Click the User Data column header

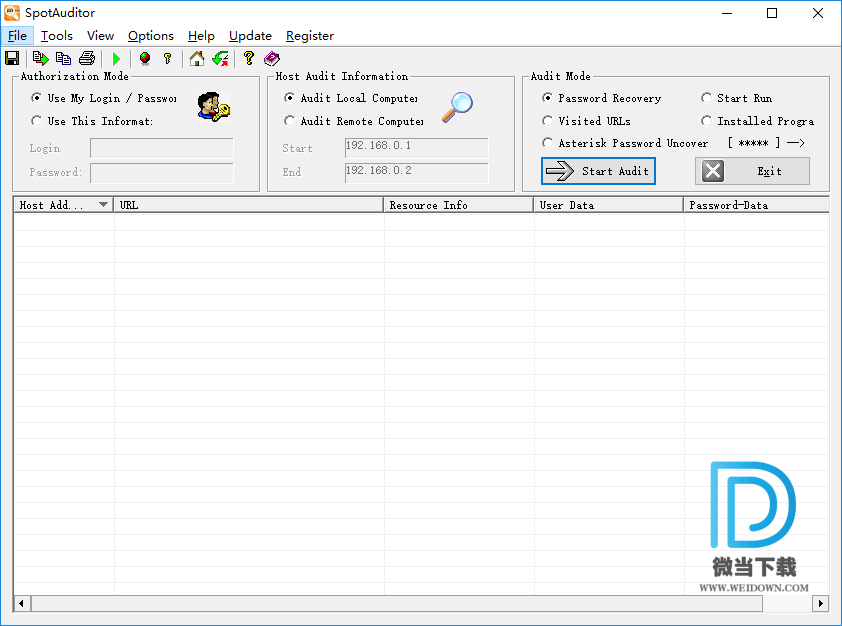click(x=608, y=205)
